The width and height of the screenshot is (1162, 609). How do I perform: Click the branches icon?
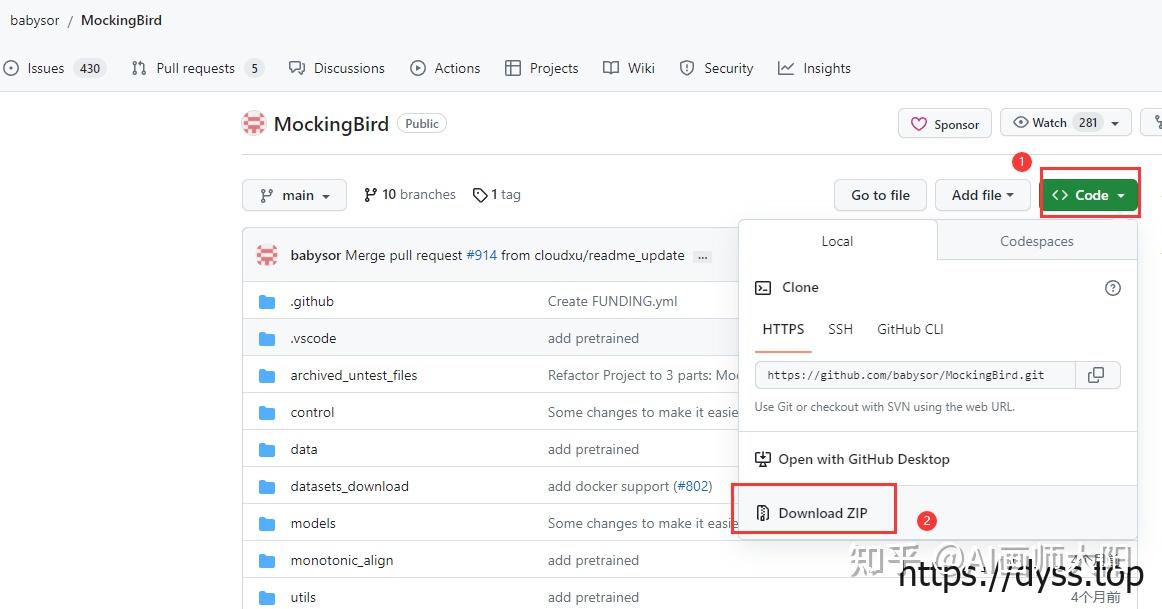(370, 195)
